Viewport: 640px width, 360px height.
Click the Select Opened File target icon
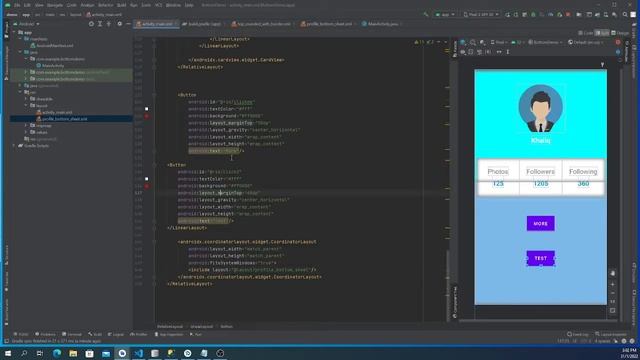(x=91, y=24)
